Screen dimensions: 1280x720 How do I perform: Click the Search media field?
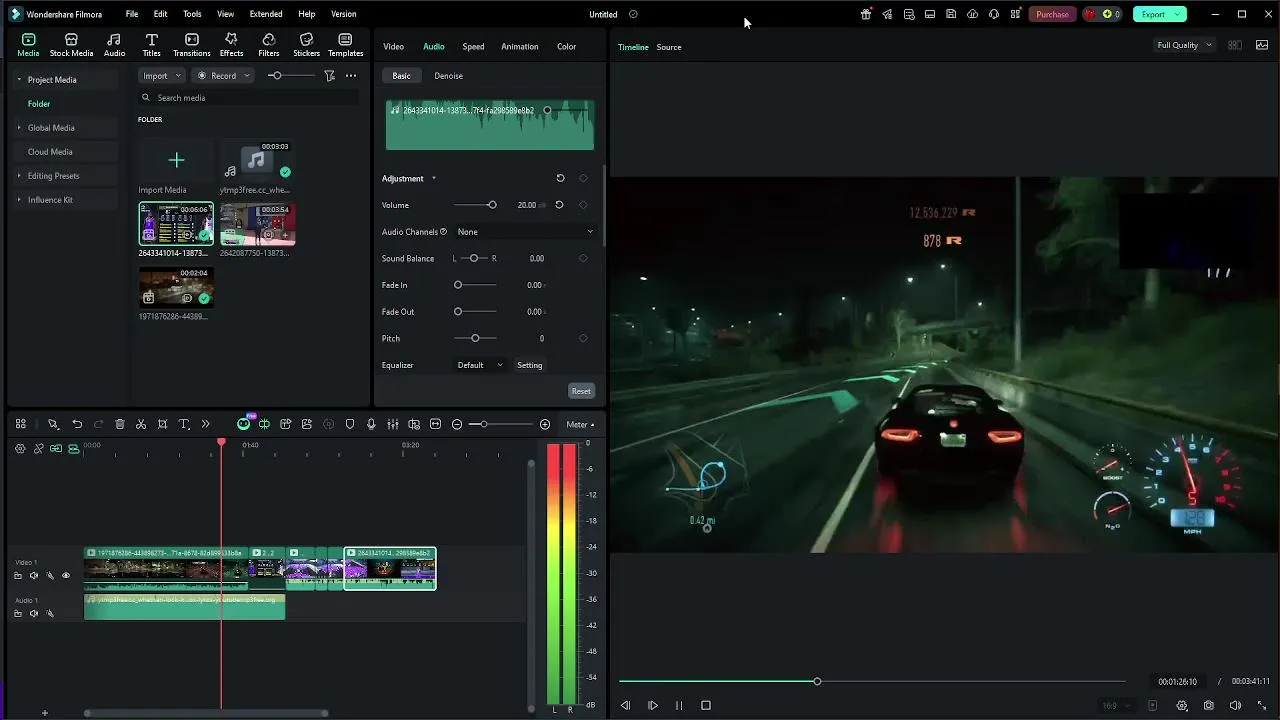point(248,98)
